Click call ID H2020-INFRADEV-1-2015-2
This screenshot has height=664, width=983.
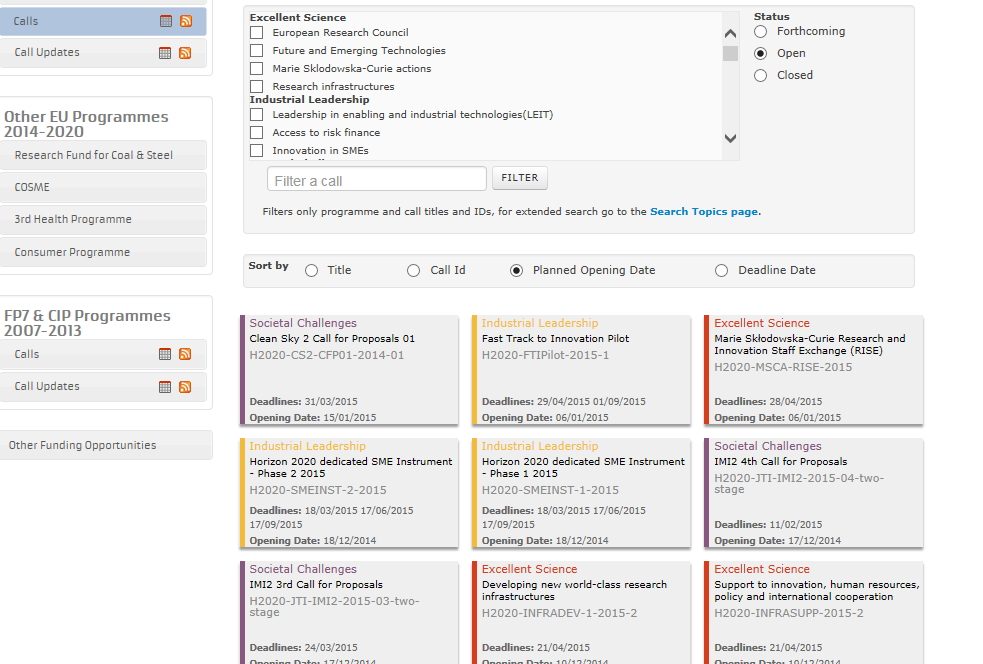coord(559,613)
